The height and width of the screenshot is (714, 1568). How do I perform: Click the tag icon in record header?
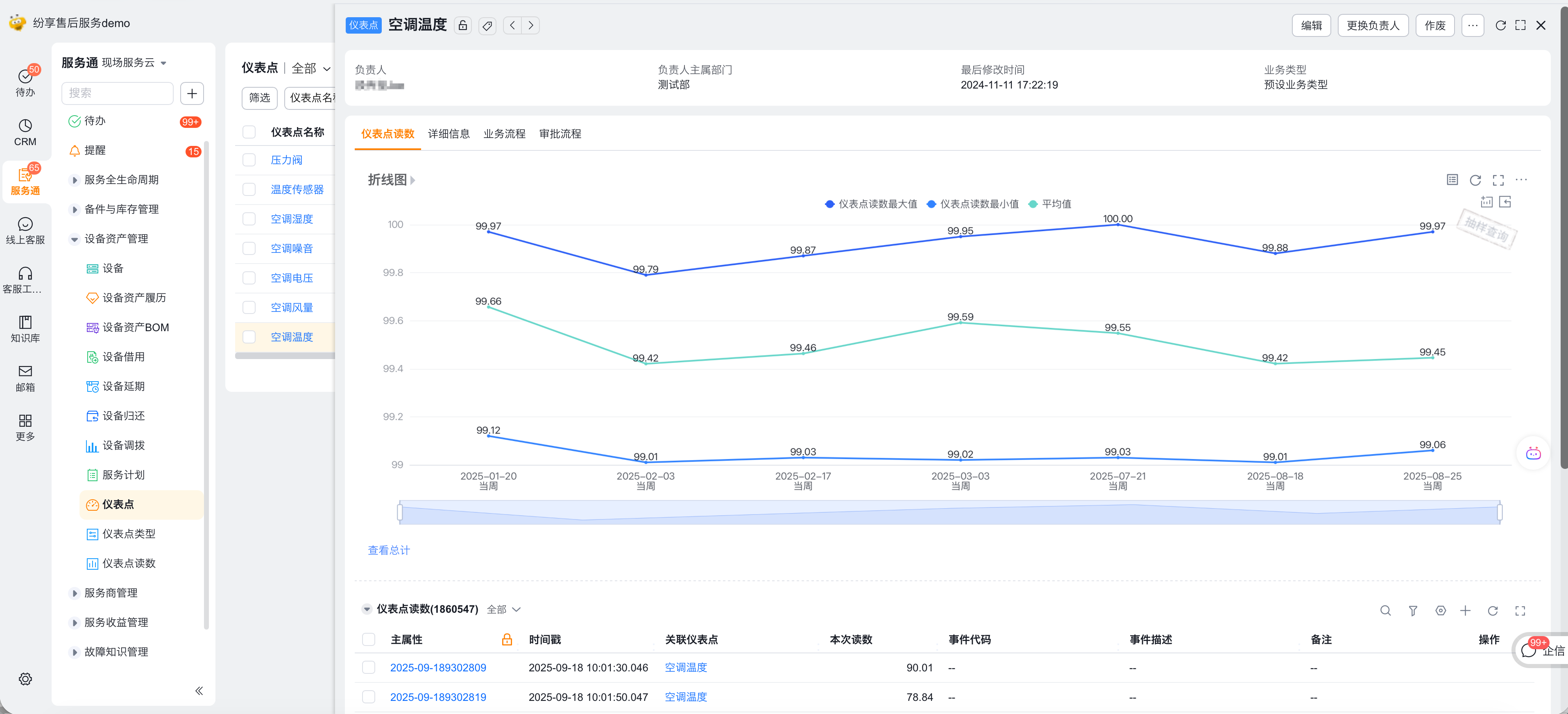(487, 25)
